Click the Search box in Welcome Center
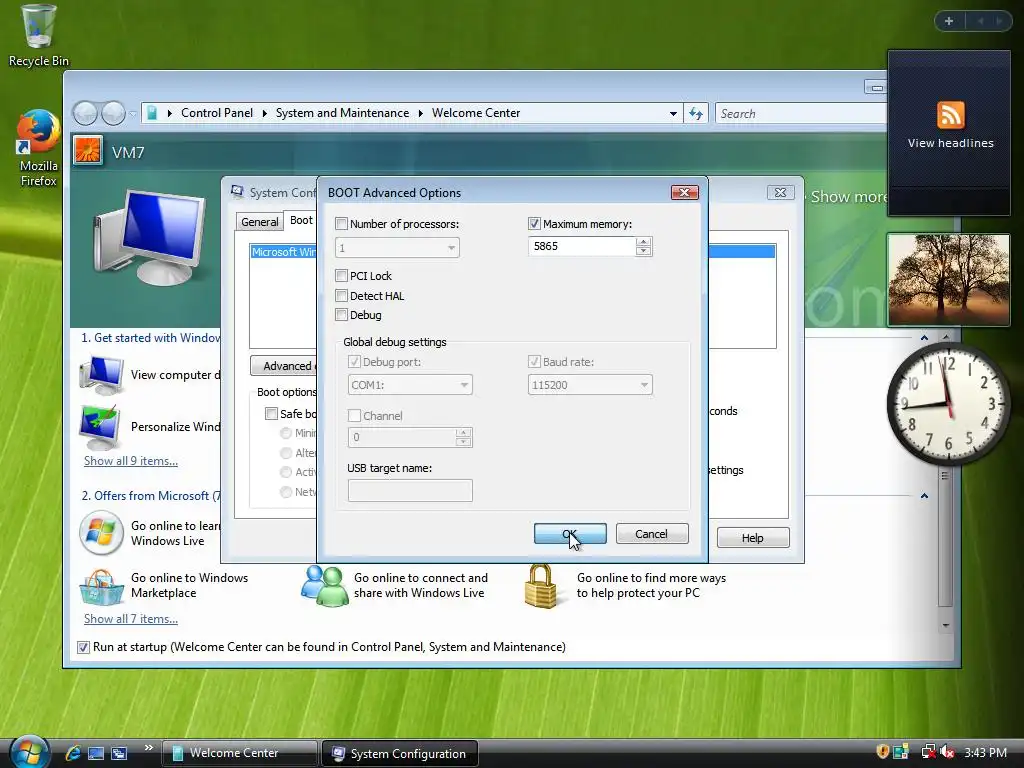1024x768 pixels. point(801,114)
